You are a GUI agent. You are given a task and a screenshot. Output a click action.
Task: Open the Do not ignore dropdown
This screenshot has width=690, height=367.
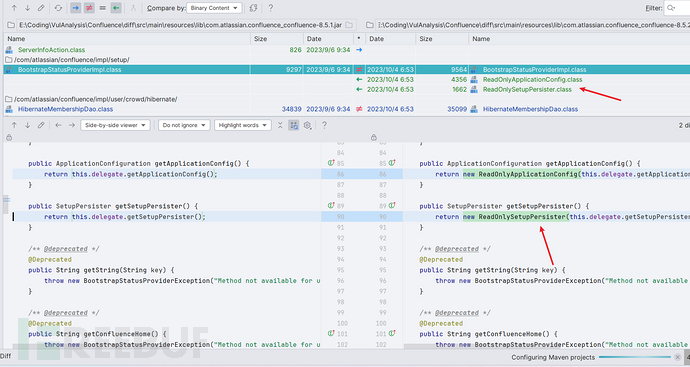[184, 125]
